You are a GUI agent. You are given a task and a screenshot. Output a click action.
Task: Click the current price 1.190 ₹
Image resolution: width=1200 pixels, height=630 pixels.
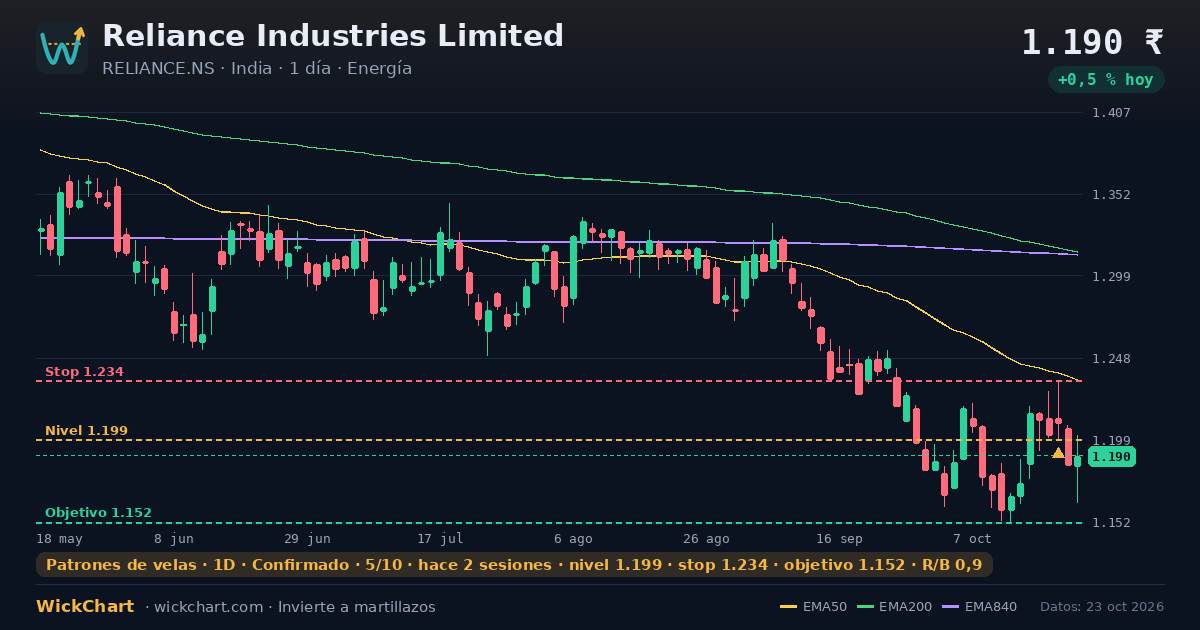tap(1092, 42)
